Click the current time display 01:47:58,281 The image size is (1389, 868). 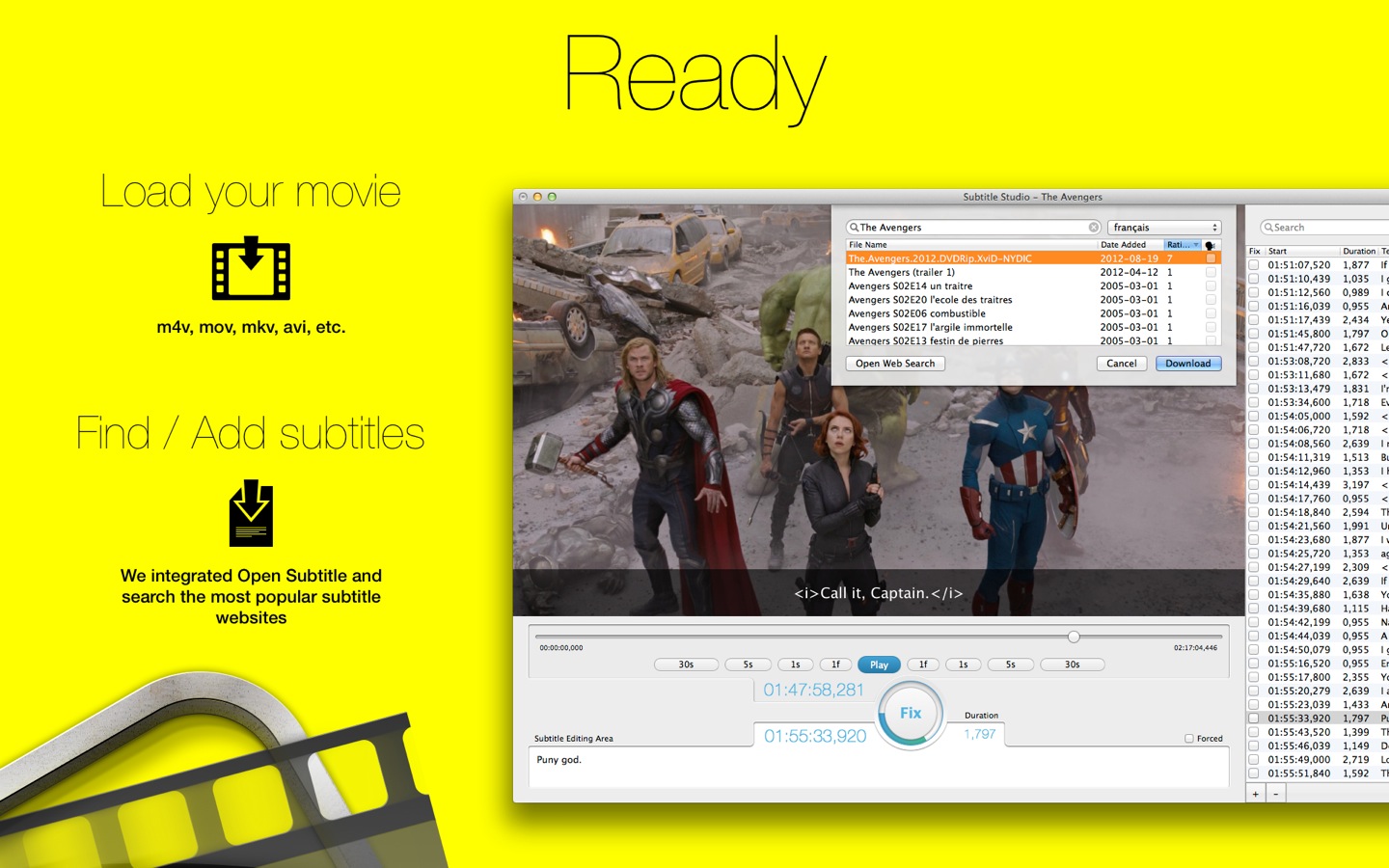[x=814, y=691]
